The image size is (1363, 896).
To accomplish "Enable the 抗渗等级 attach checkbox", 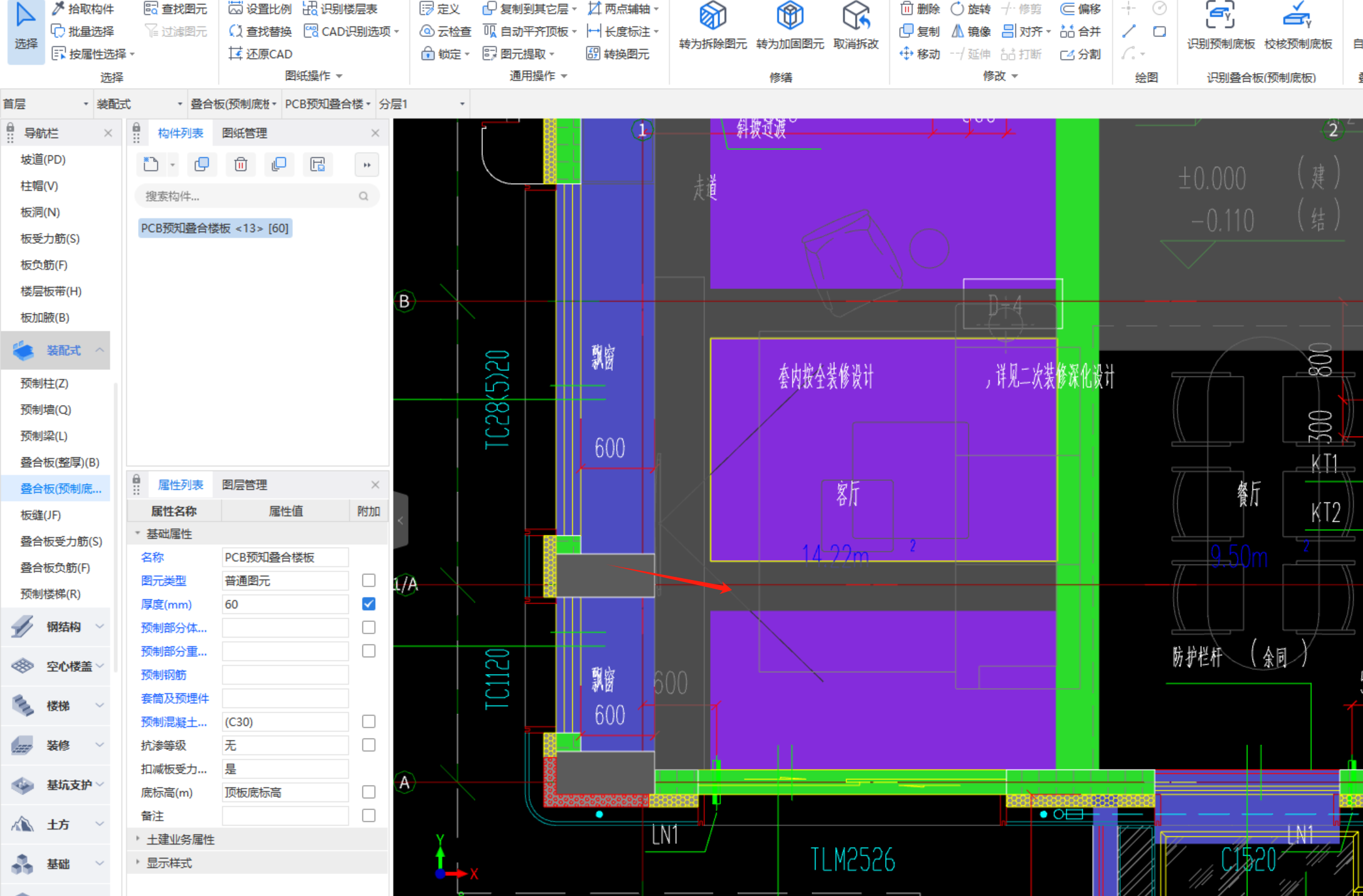I will tap(369, 745).
